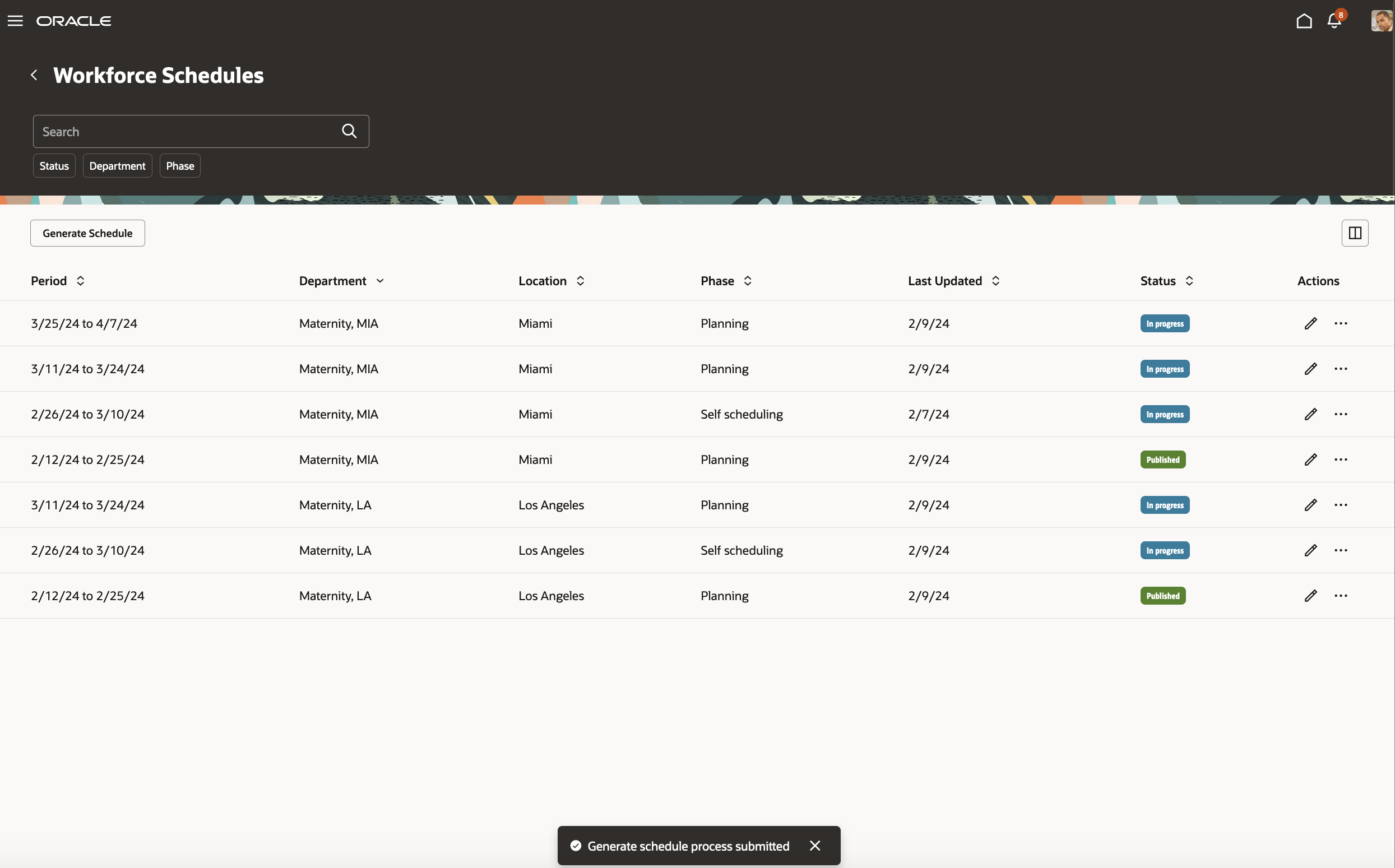Open the Department filter chip
The width and height of the screenshot is (1395, 868).
click(117, 166)
